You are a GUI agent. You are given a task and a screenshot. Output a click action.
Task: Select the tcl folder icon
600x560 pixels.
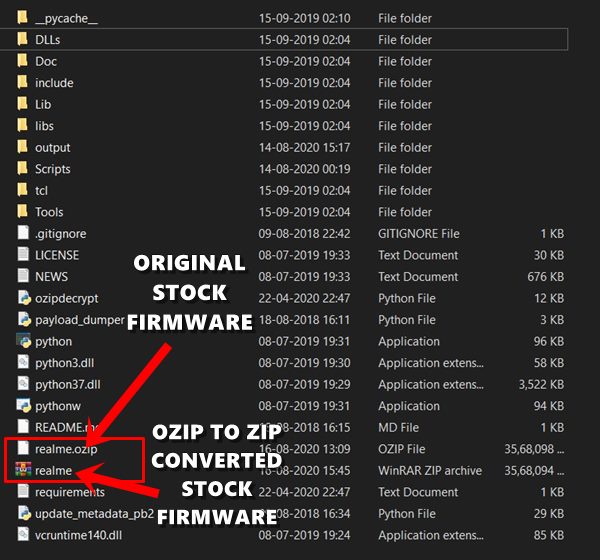coord(23,189)
